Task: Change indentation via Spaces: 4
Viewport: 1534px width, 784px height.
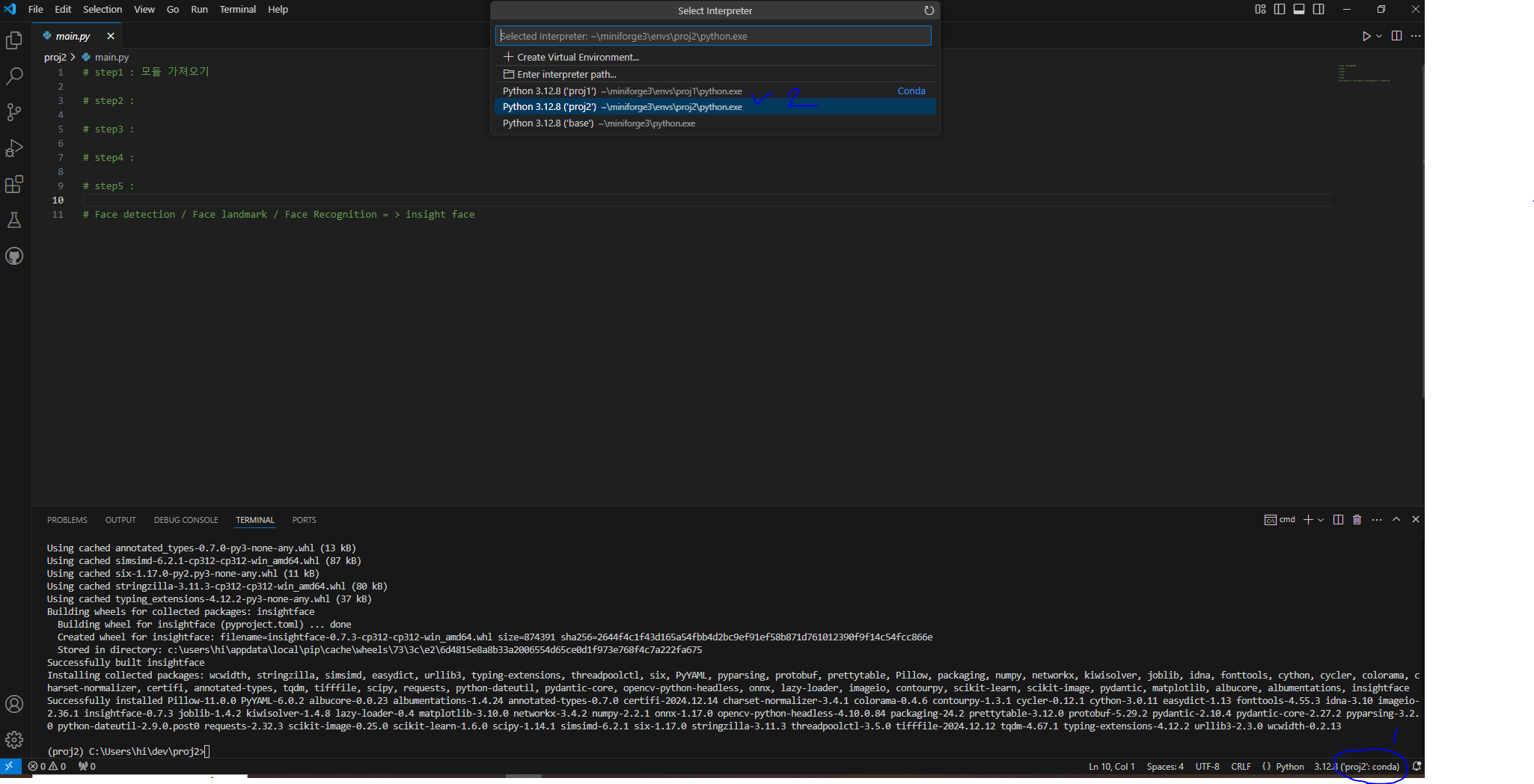Action: point(1165,766)
